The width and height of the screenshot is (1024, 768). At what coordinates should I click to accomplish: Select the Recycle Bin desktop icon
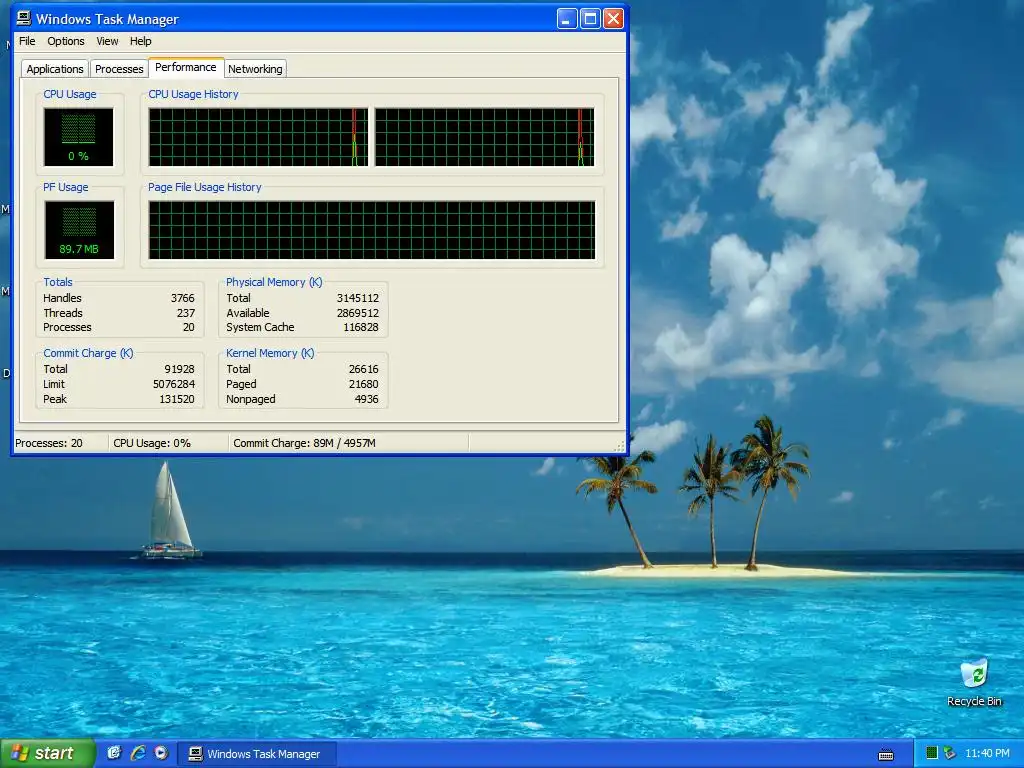tap(974, 682)
